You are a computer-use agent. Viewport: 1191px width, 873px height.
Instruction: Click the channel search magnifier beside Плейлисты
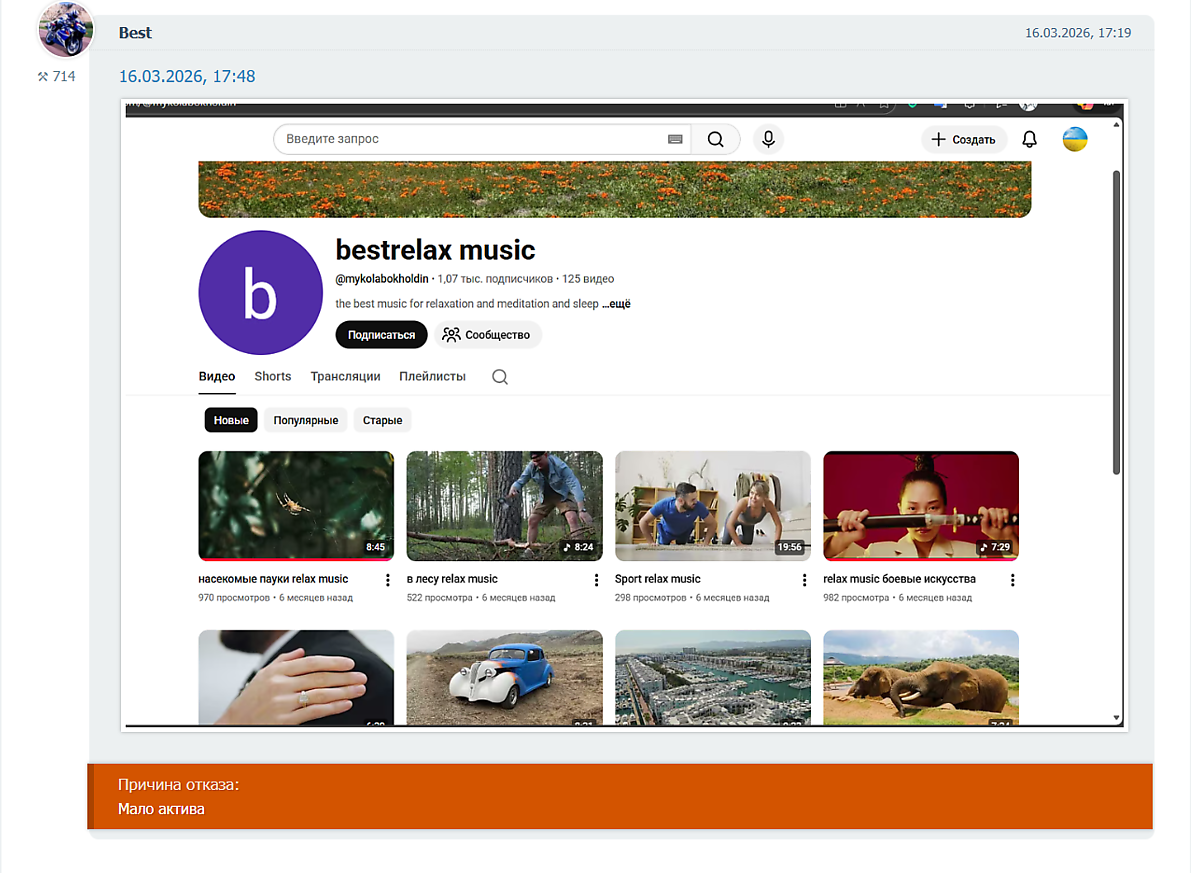(x=500, y=377)
